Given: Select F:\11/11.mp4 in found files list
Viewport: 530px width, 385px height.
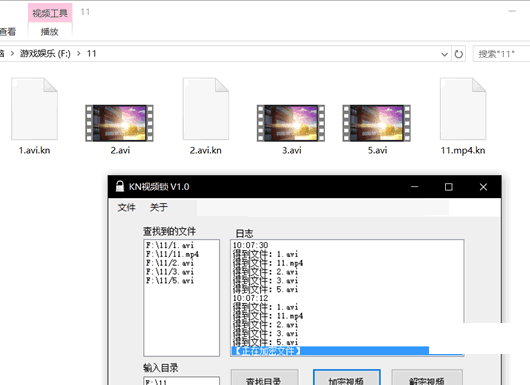Looking at the screenshot, I should click(x=172, y=254).
